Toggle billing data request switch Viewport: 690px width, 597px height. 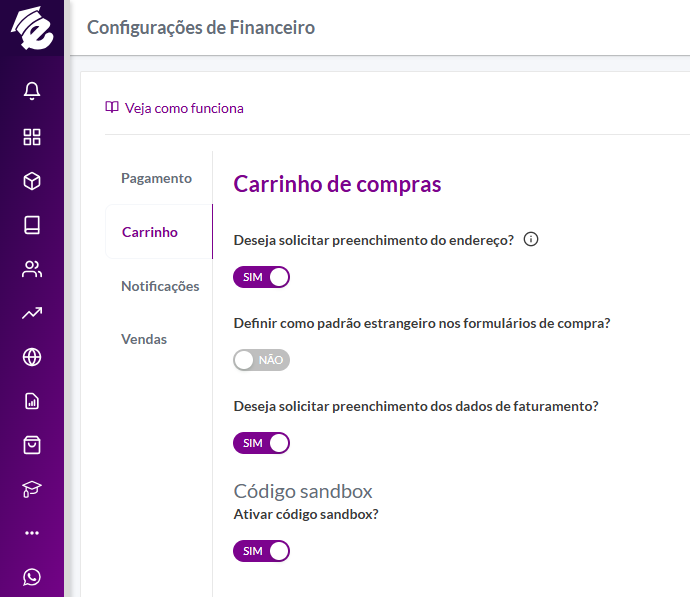tap(261, 443)
